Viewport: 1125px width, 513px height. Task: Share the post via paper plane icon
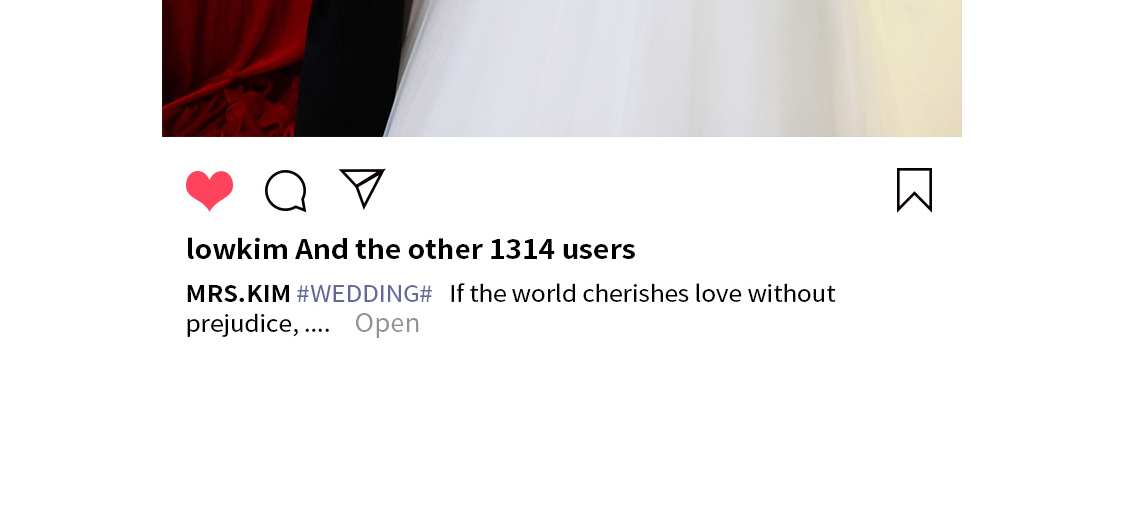pos(362,188)
